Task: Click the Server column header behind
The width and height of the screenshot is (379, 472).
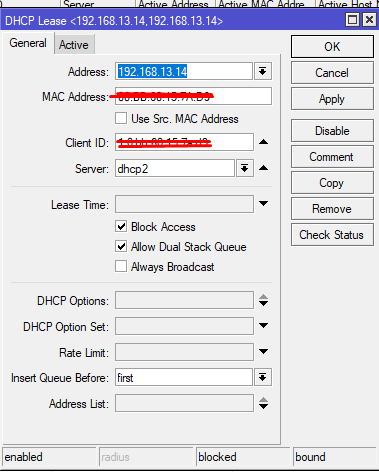Action: click(x=98, y=4)
